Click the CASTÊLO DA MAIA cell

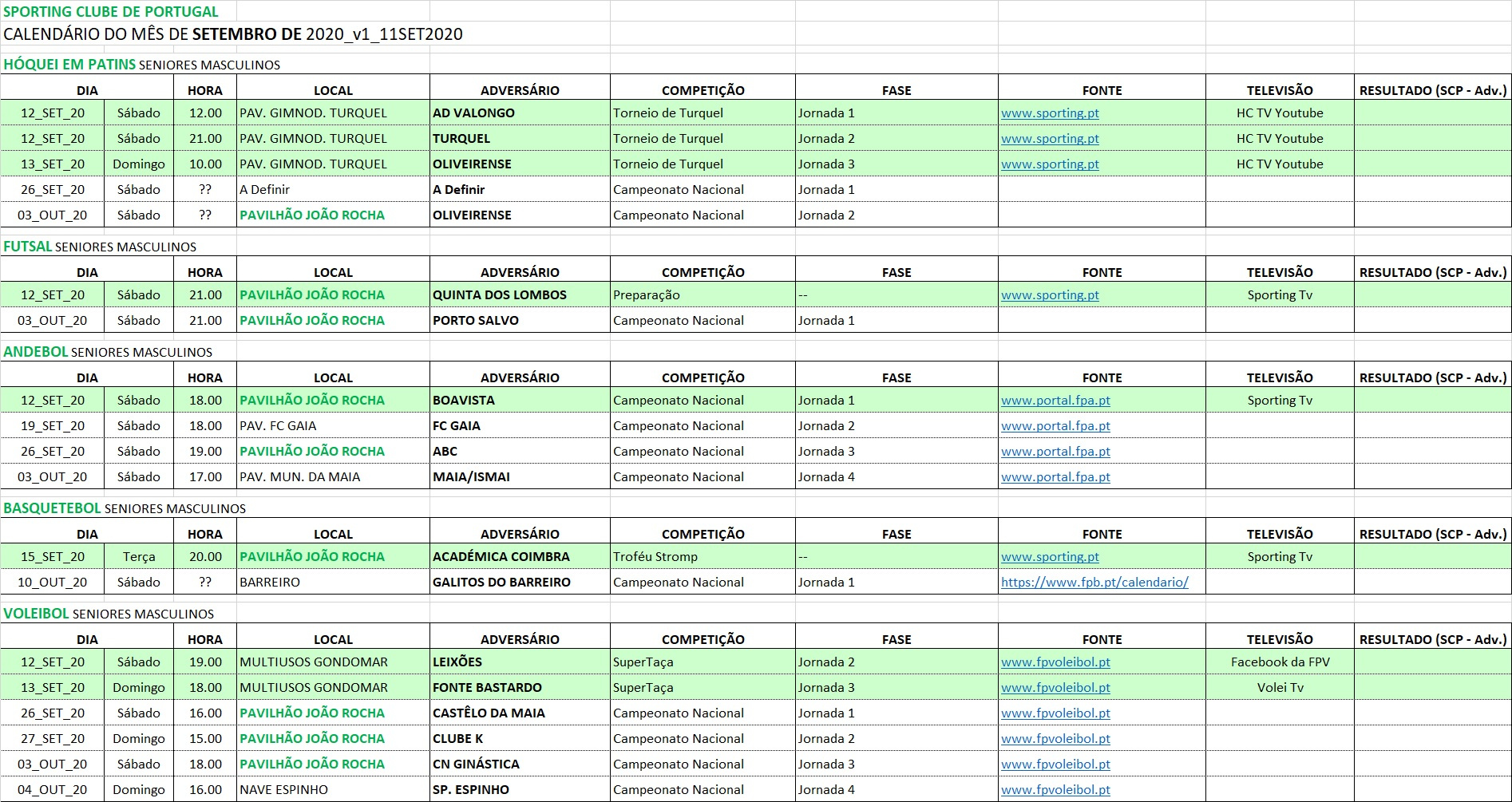[520, 713]
